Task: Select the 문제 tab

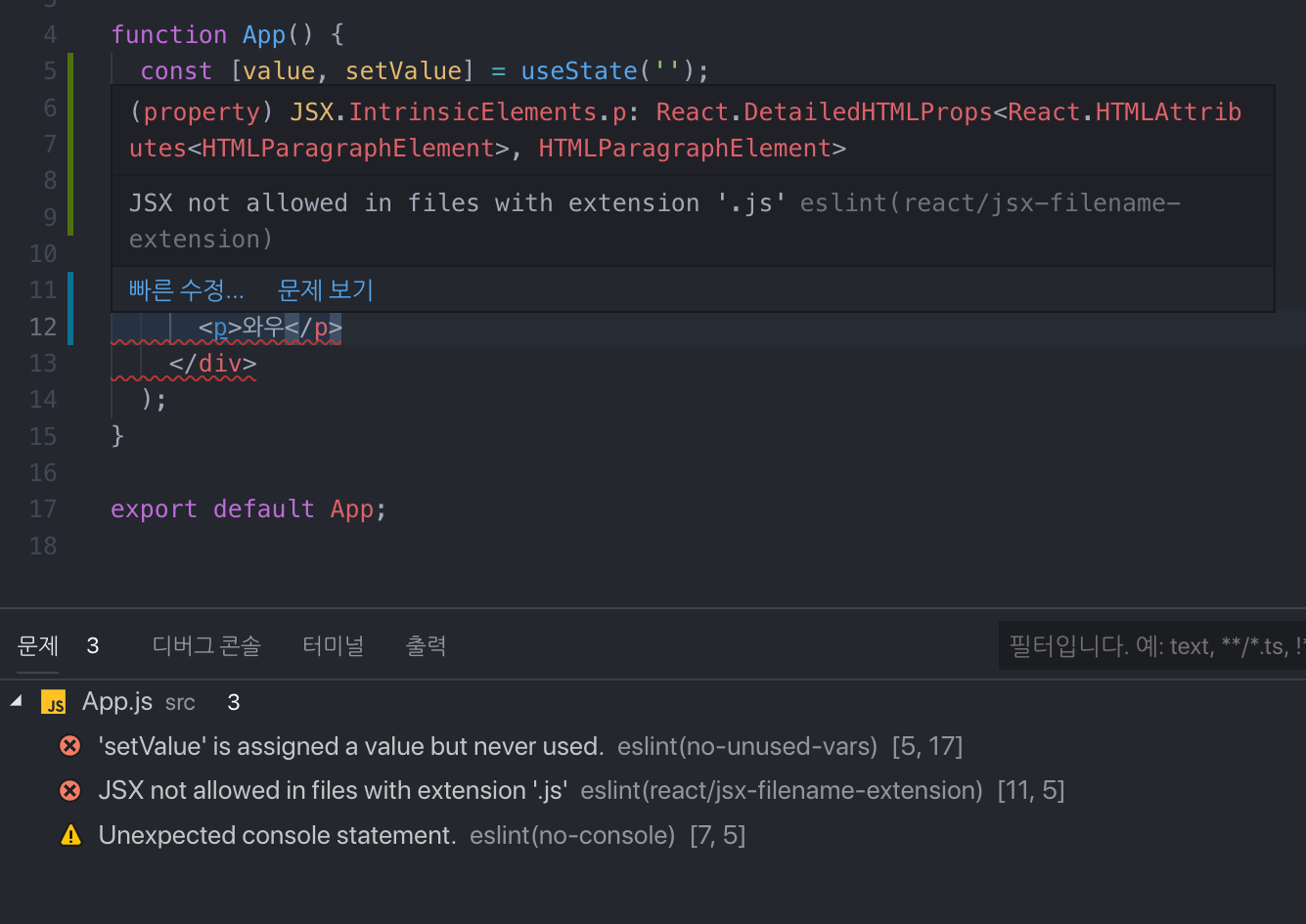Action: tap(38, 646)
